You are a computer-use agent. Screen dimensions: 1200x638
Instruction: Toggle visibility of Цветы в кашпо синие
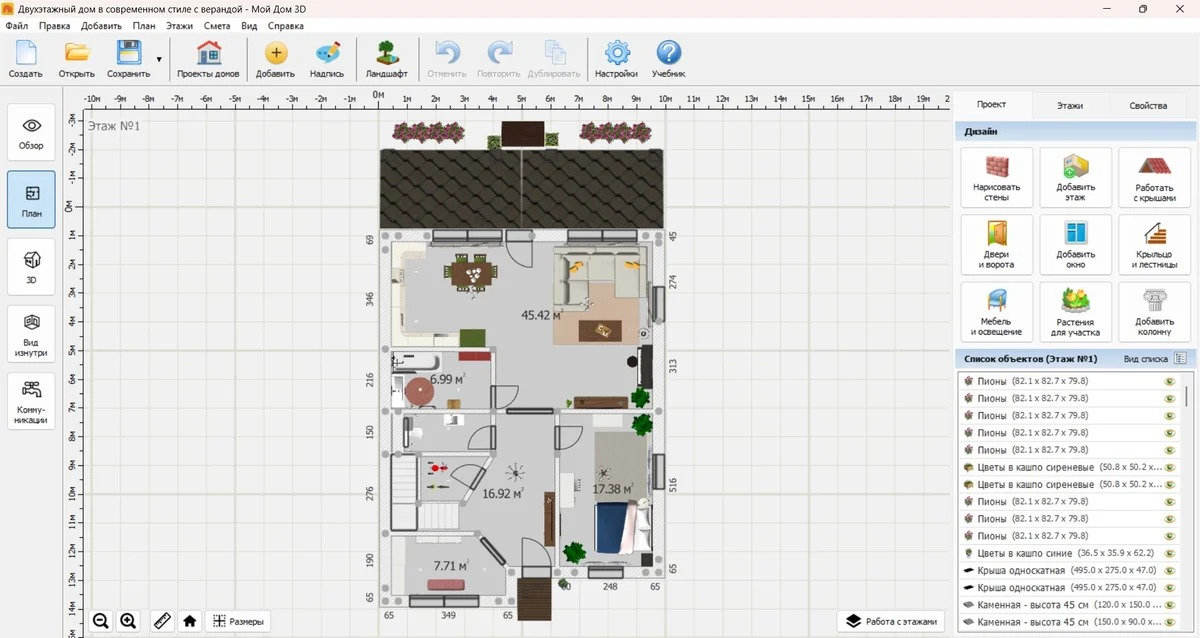[x=1168, y=553]
